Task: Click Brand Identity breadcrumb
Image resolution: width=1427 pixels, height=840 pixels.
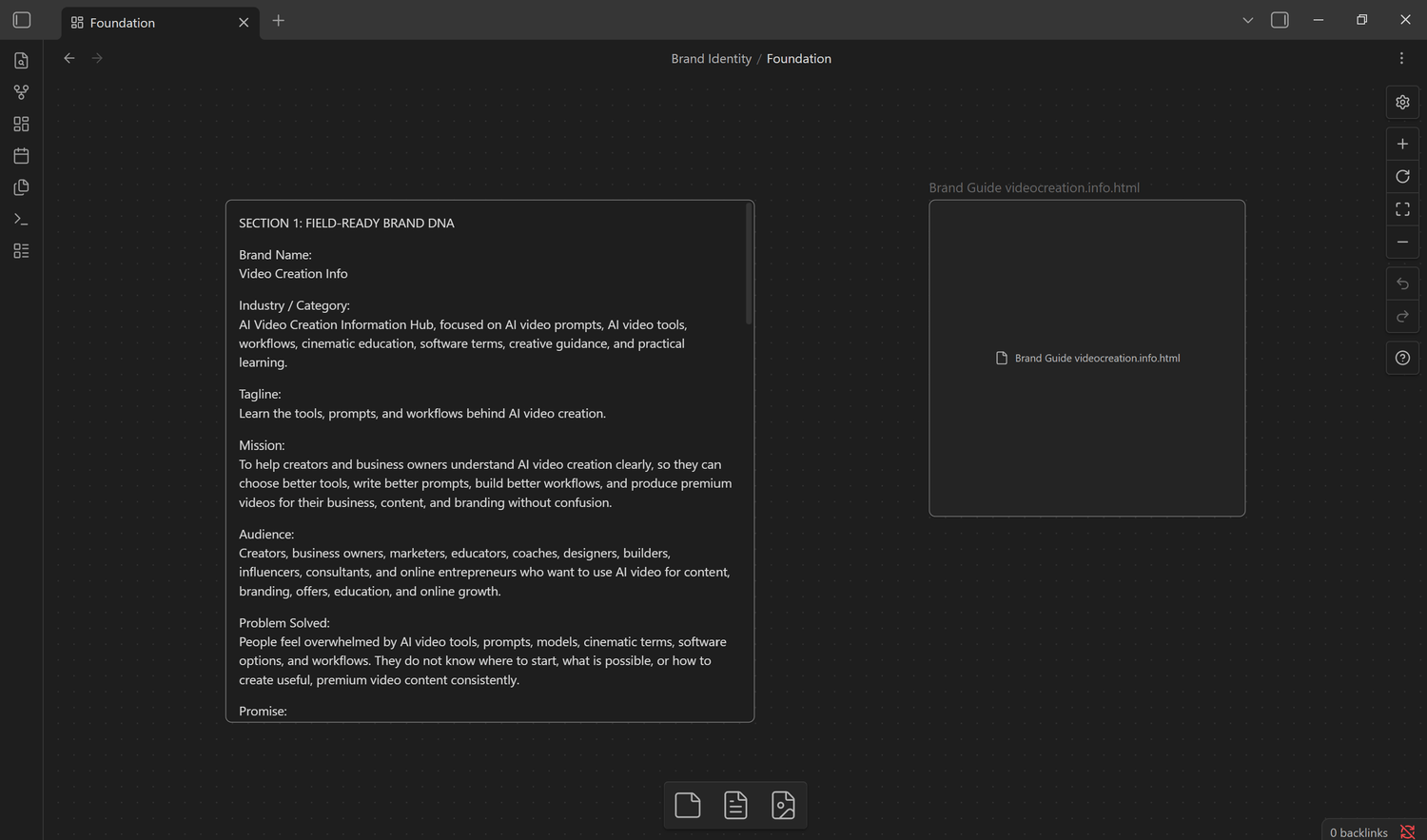Action: coord(711,59)
